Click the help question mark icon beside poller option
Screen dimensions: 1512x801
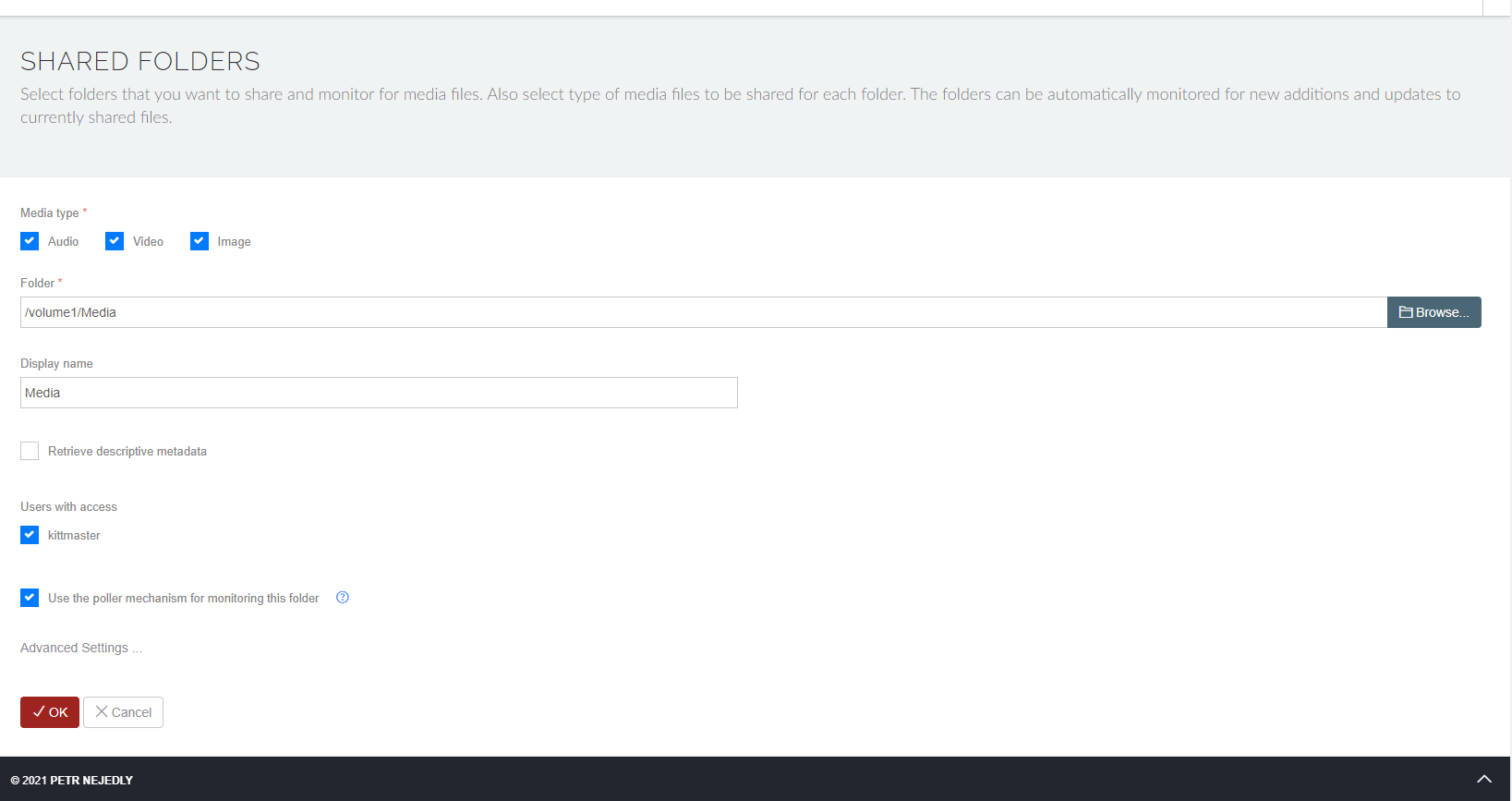[x=343, y=598]
